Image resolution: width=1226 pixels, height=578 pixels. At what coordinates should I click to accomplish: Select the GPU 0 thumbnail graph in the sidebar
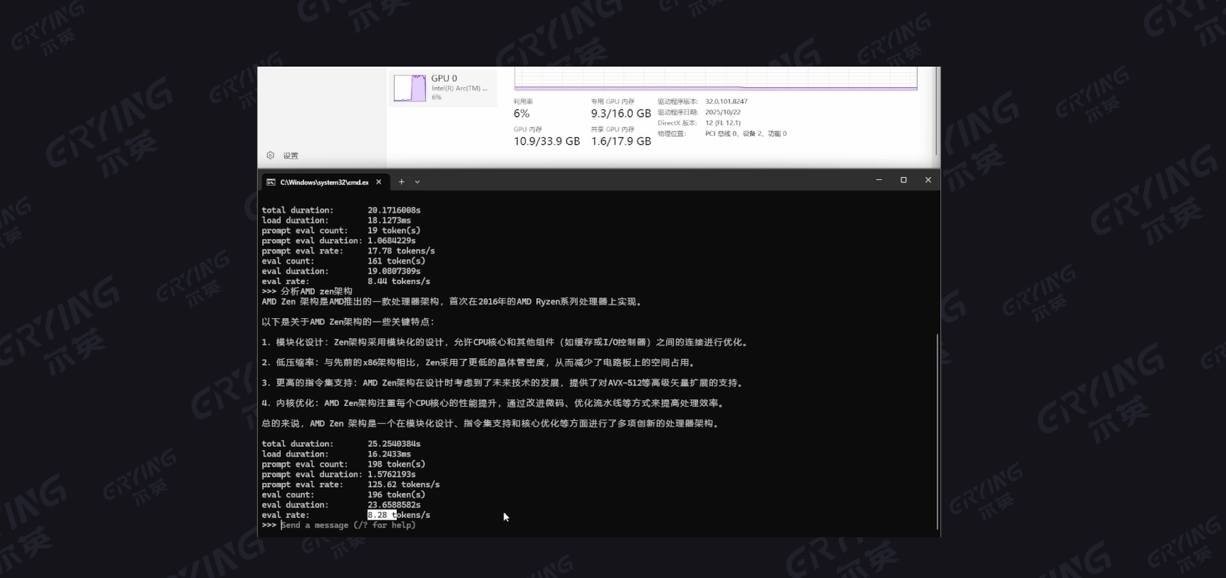click(408, 86)
